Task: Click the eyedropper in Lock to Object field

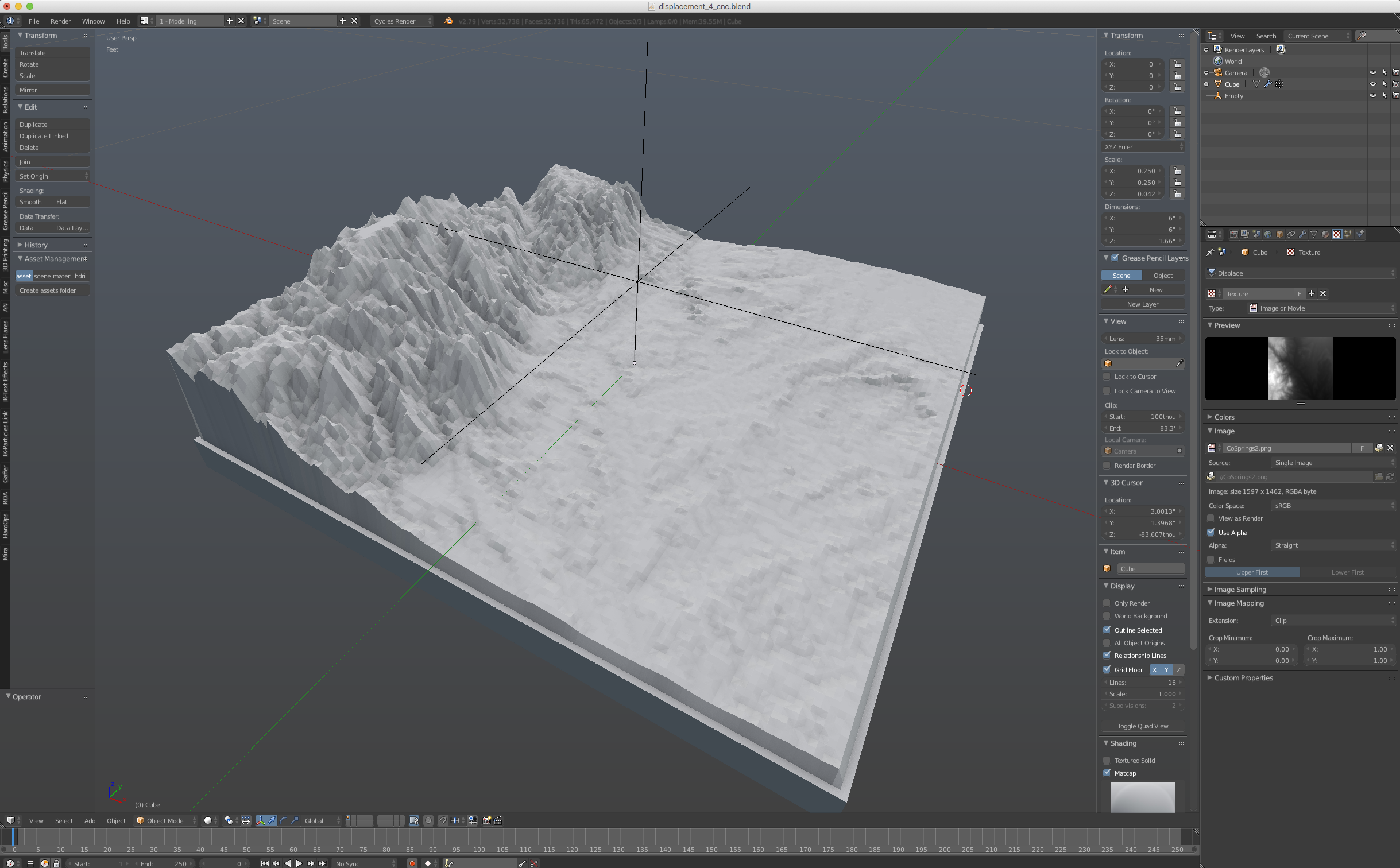Action: coord(1179,363)
